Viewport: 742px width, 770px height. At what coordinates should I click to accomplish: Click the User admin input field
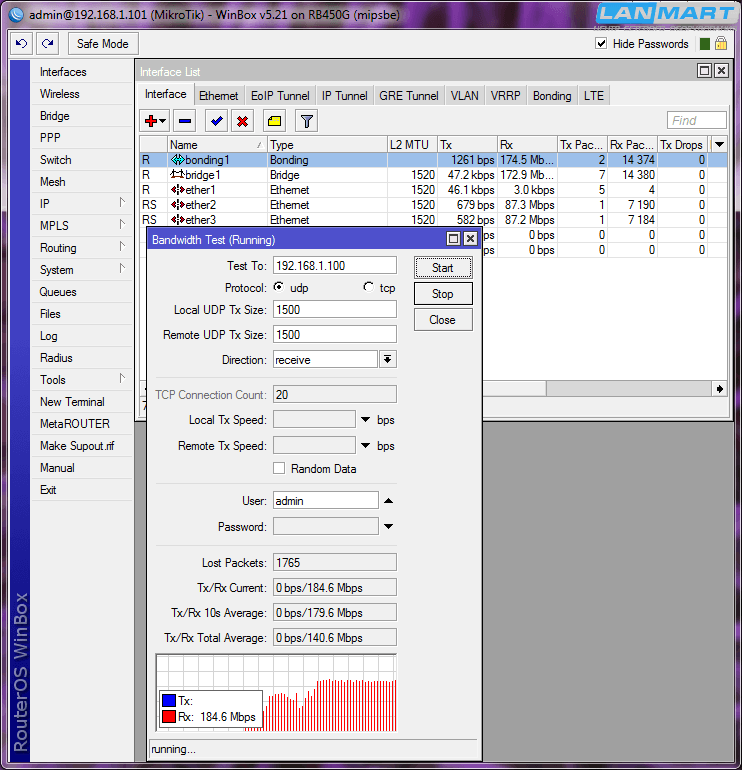coord(326,500)
